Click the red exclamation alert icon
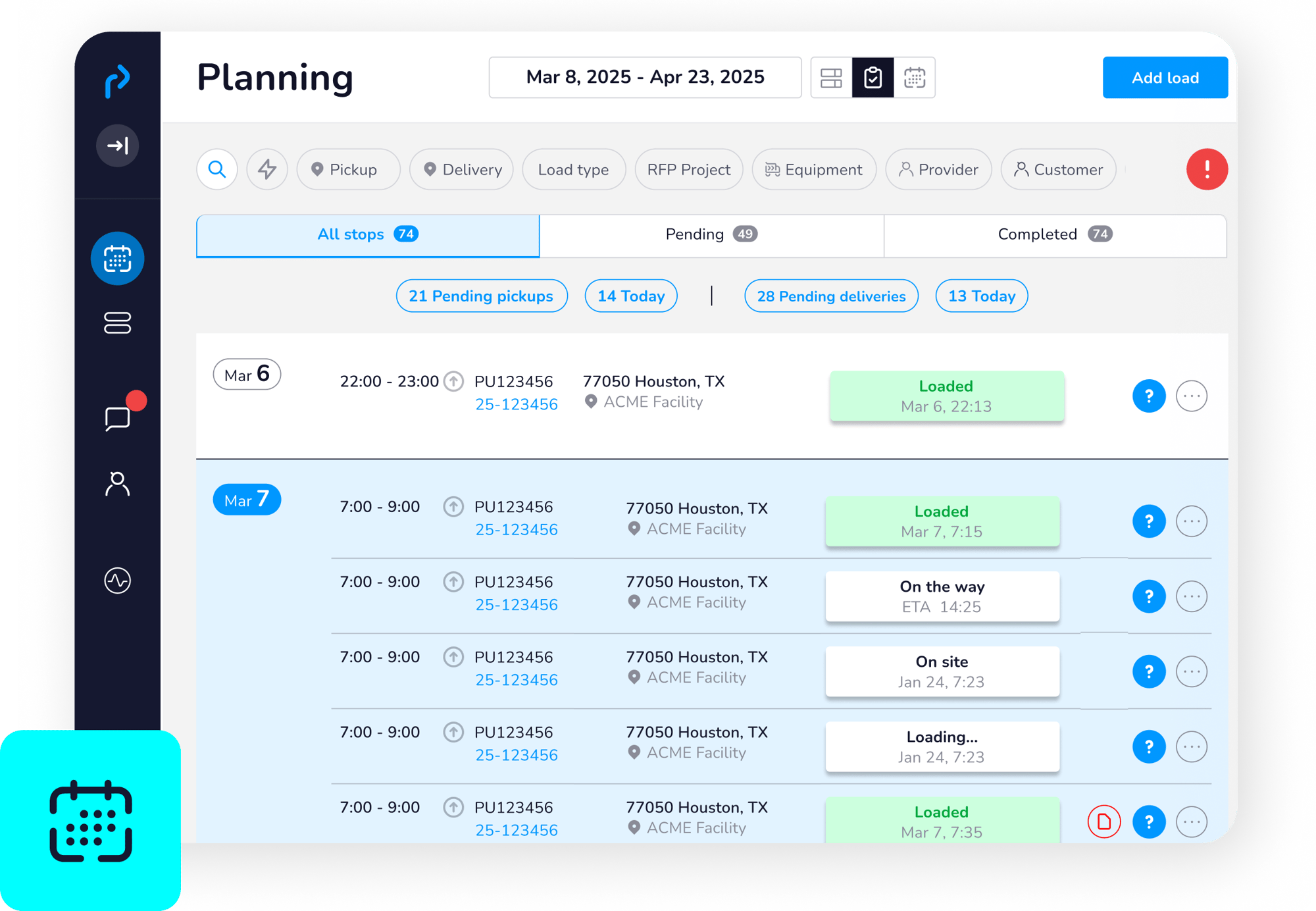Image resolution: width=1316 pixels, height=911 pixels. tap(1207, 170)
